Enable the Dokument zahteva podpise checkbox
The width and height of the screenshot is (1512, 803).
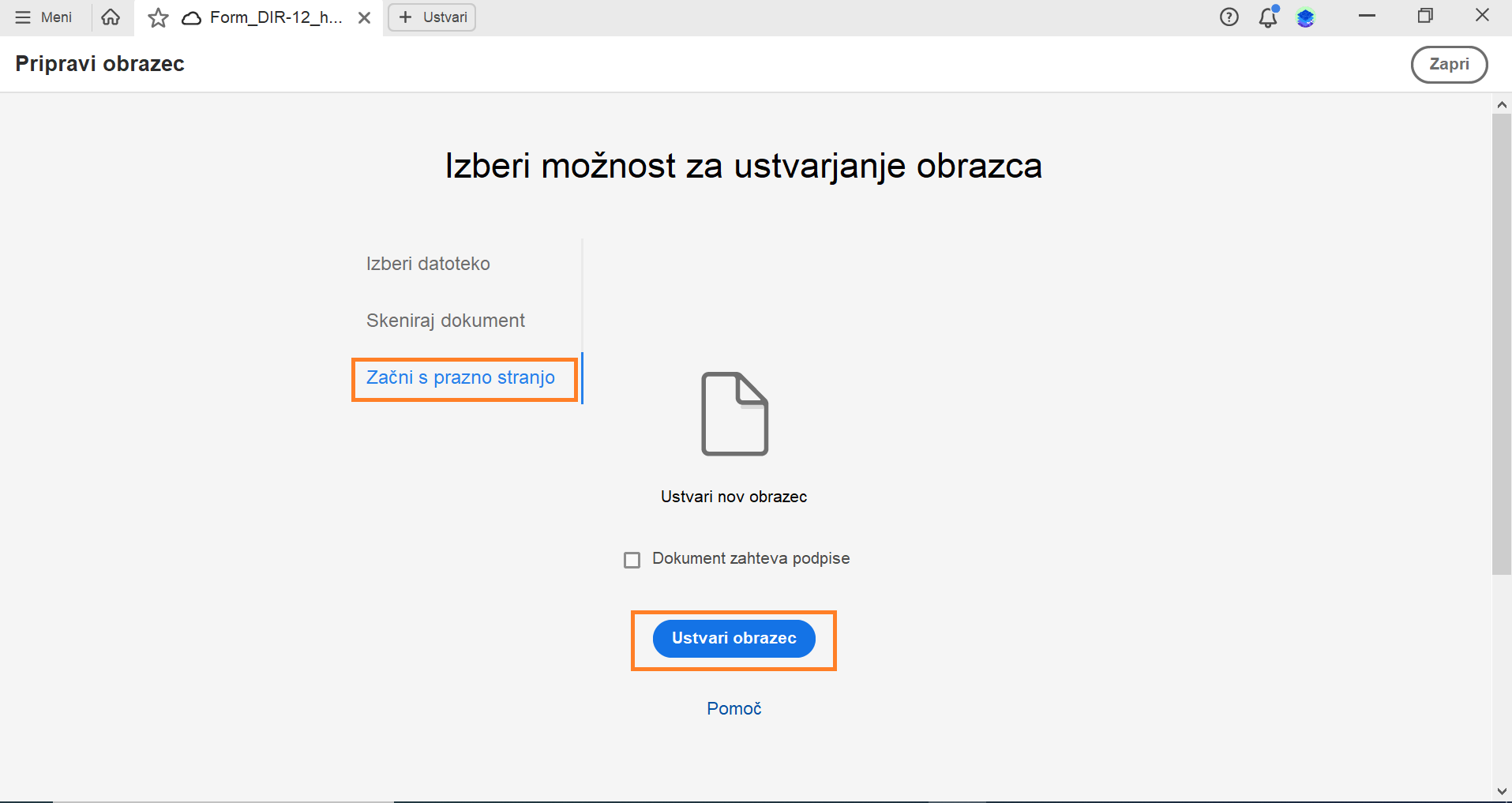click(632, 559)
